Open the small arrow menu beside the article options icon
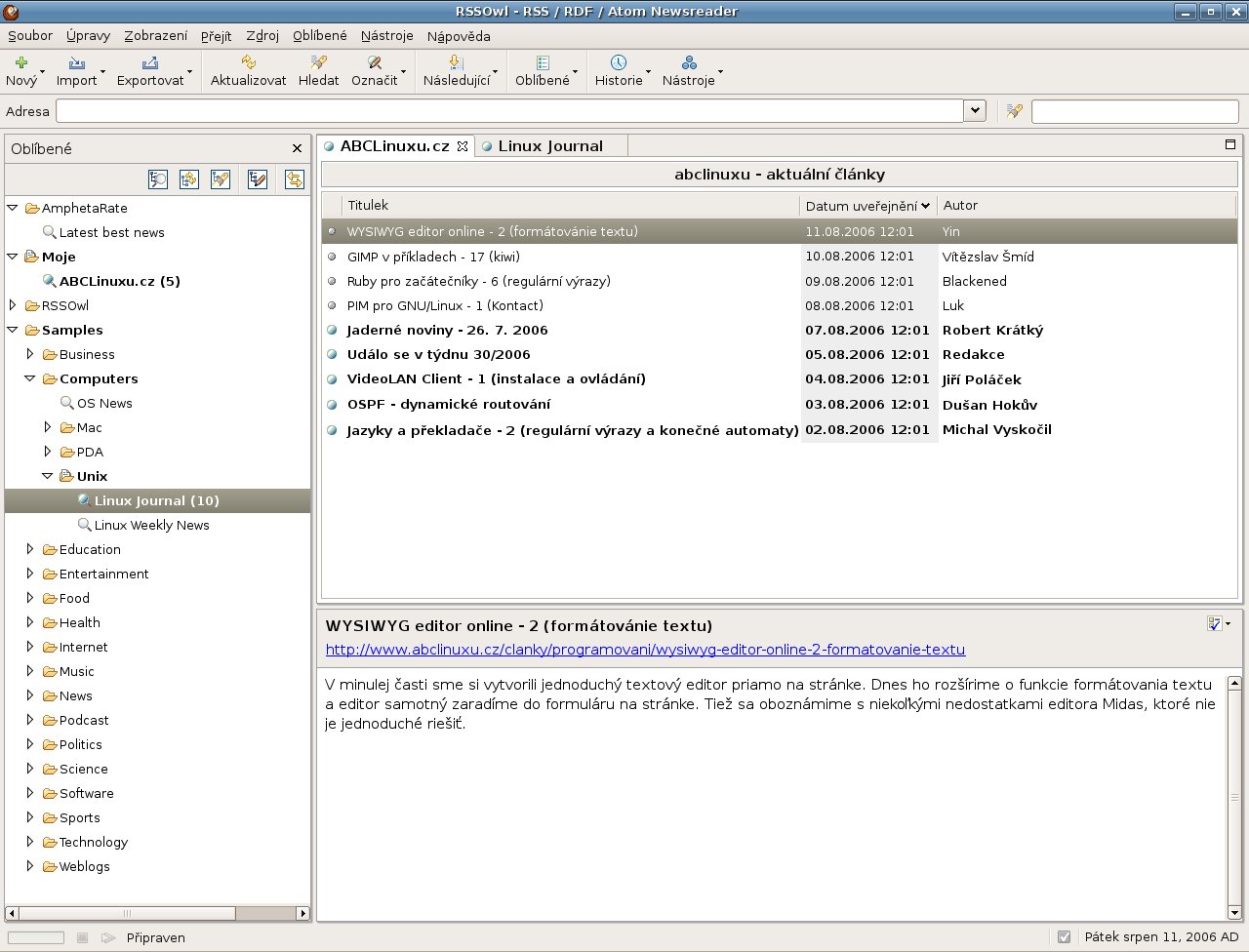 [1228, 623]
